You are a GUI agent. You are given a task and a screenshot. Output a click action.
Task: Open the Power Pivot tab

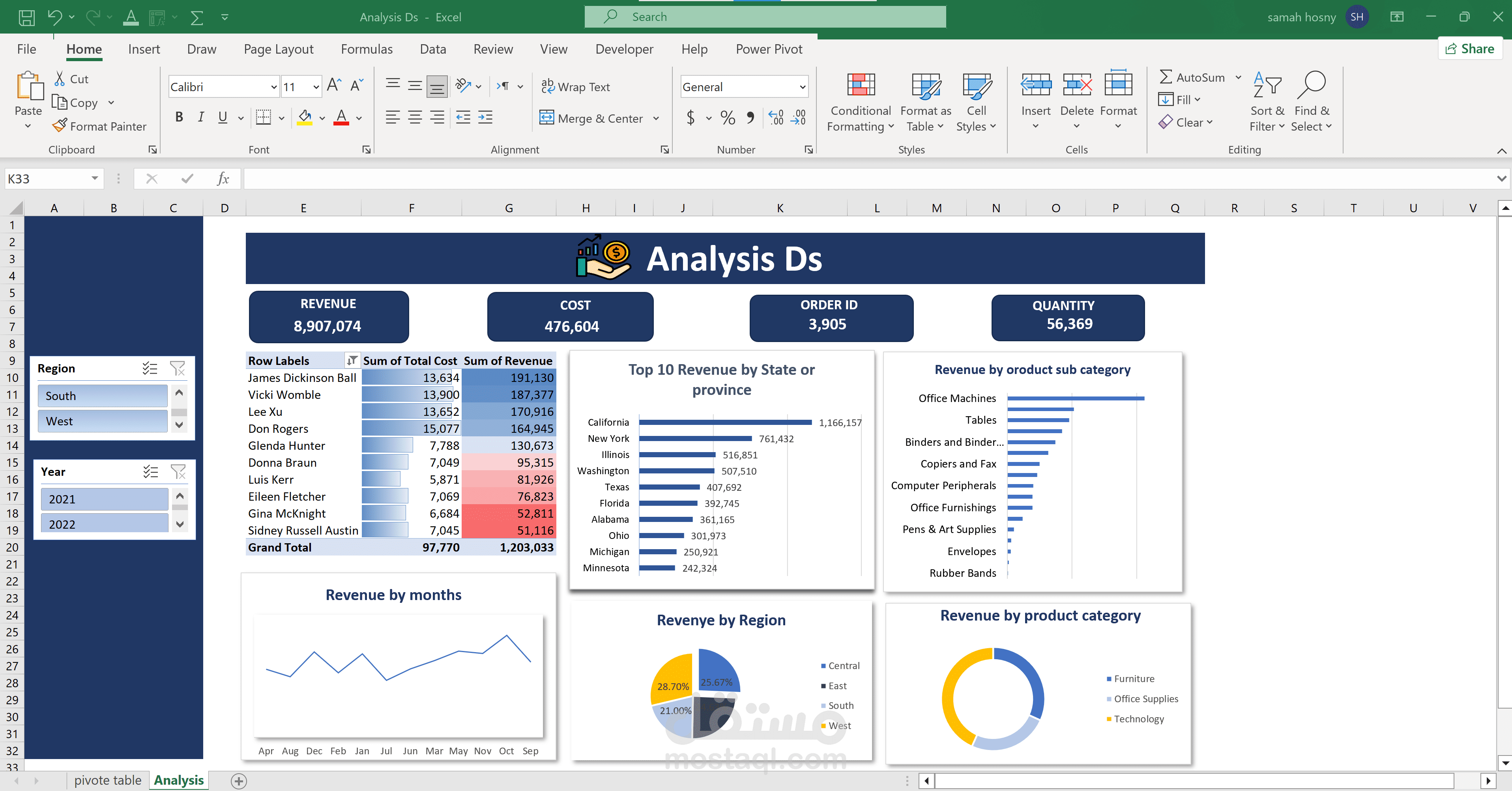769,49
